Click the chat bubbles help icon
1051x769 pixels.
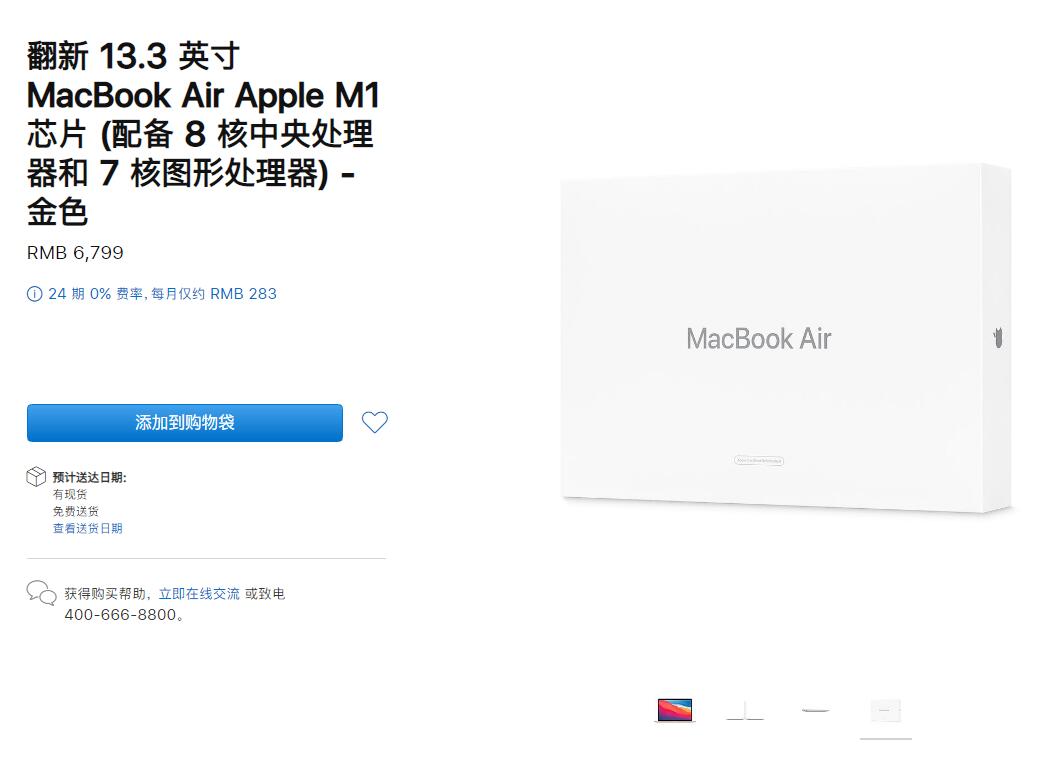pyautogui.click(x=41, y=593)
